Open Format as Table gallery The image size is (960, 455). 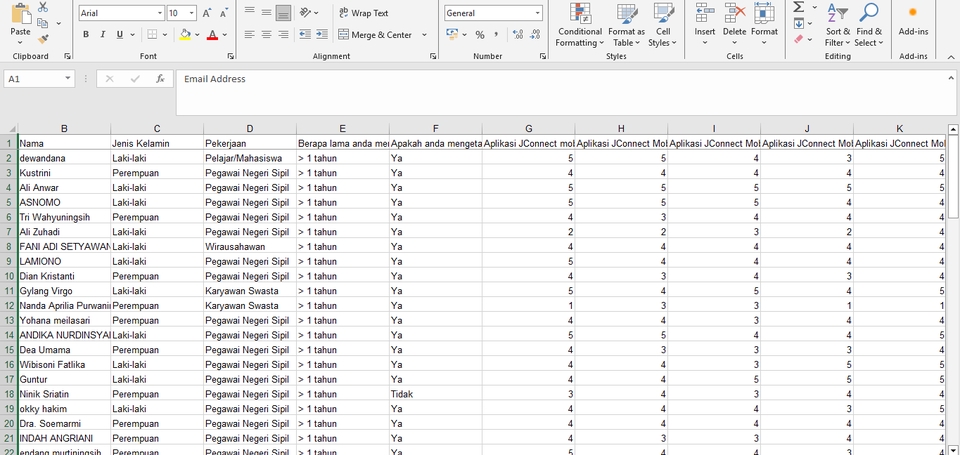pos(626,25)
